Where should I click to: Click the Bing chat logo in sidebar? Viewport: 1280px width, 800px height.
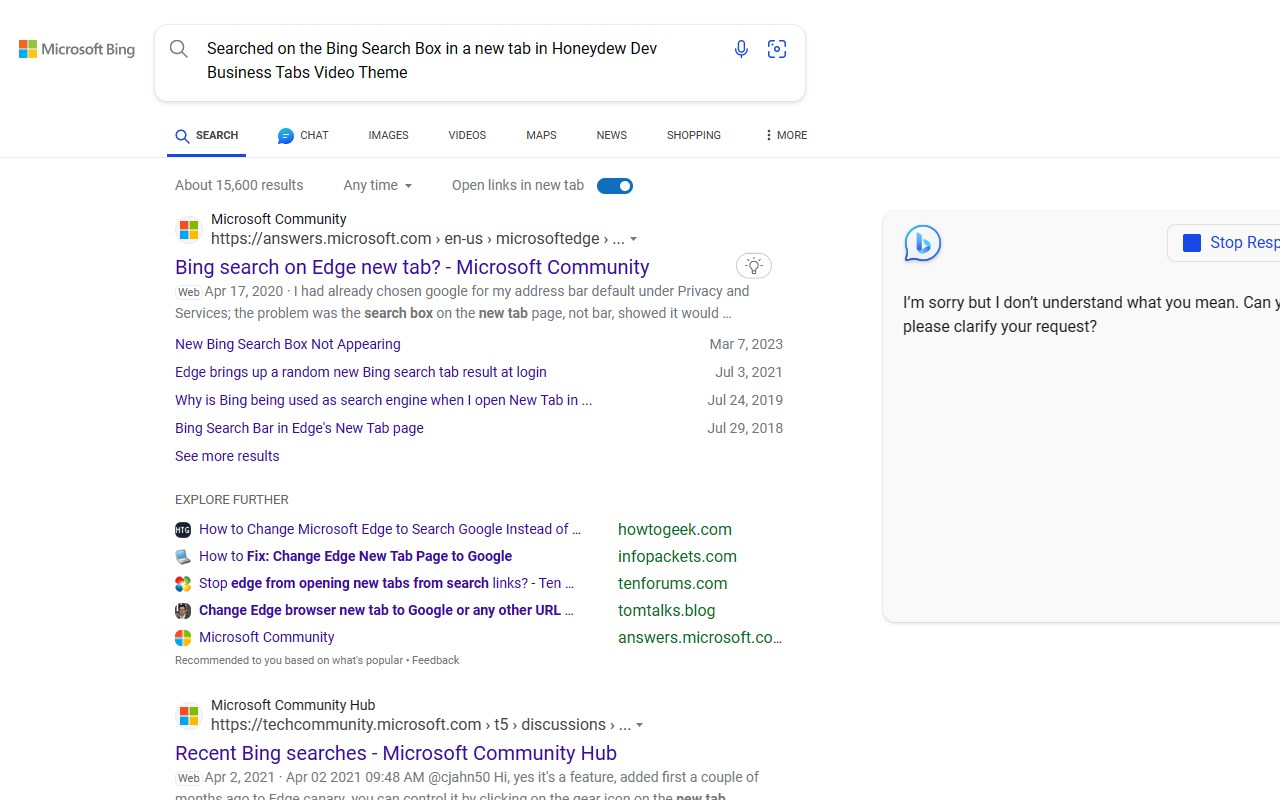click(x=922, y=243)
